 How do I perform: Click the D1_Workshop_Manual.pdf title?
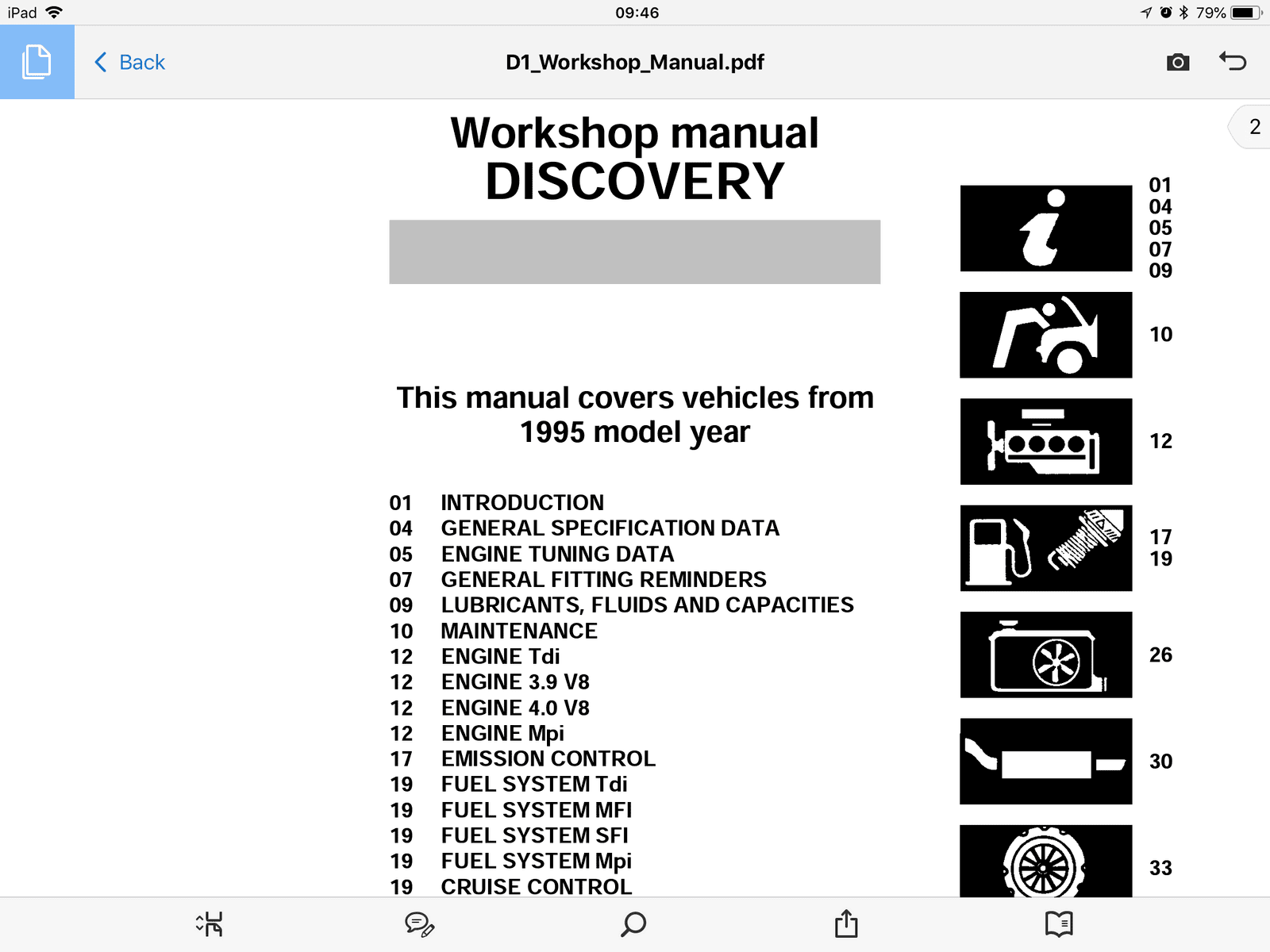(635, 62)
